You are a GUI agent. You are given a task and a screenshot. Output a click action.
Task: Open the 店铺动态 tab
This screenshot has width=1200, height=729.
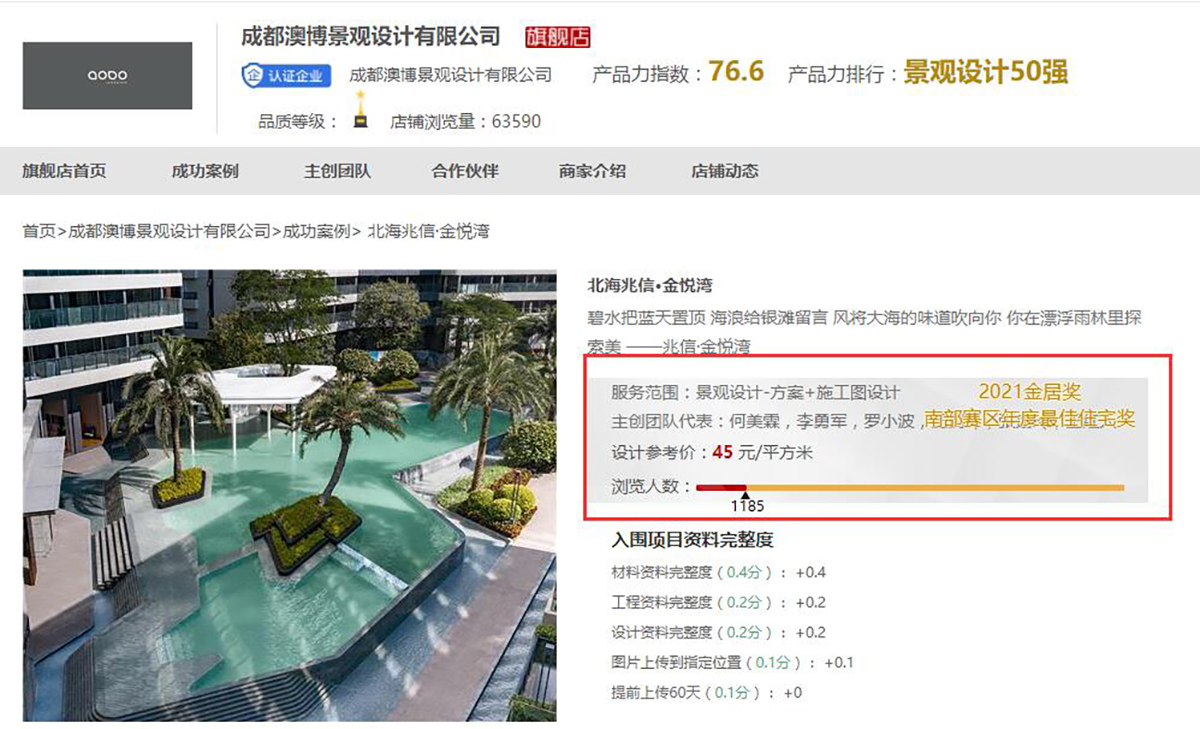click(725, 171)
